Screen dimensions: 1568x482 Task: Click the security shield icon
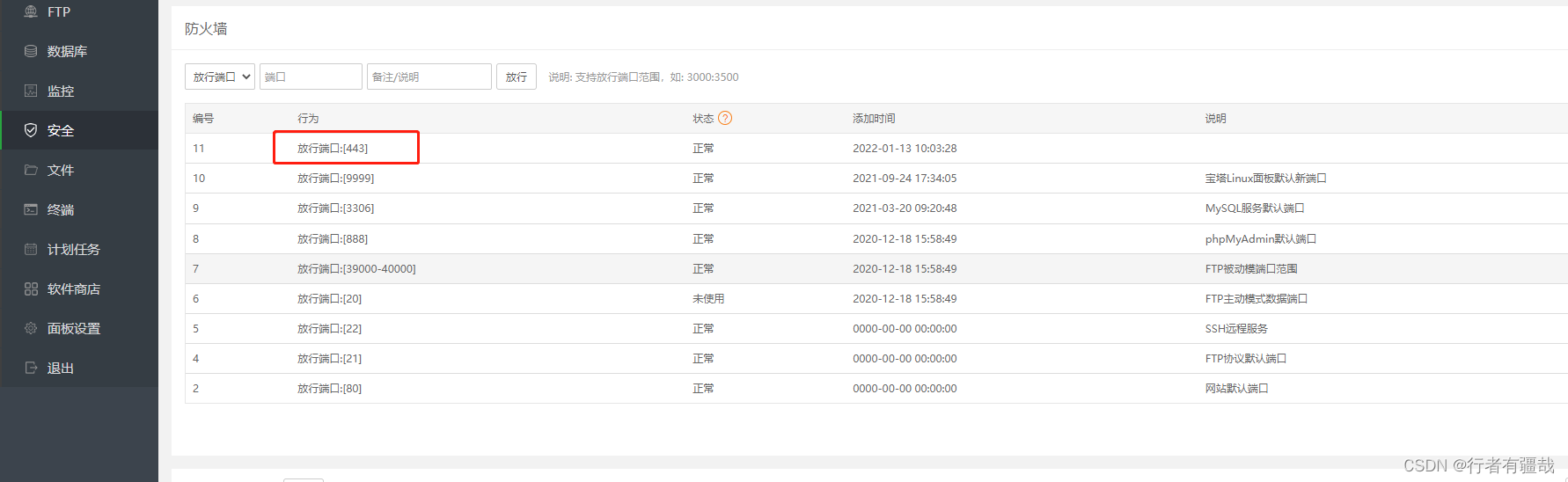[31, 130]
